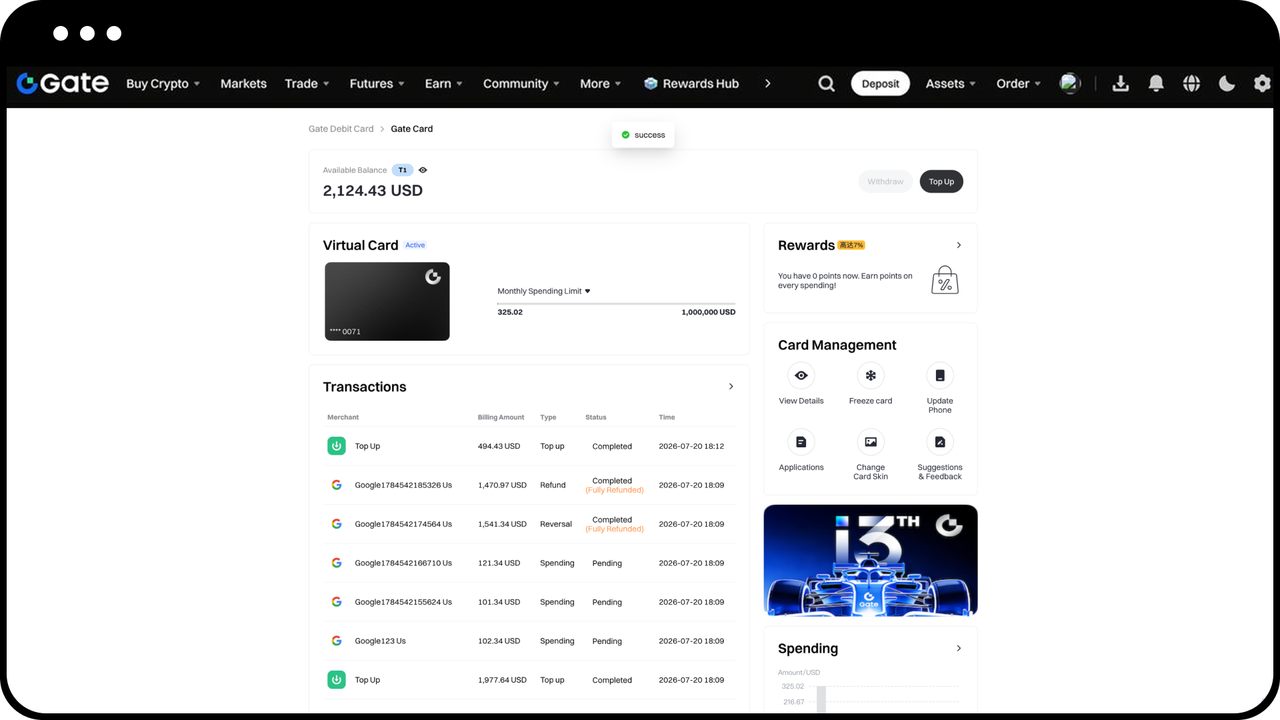Click the Monthly Spending Limit progress bar
Viewport: 1280px width, 720px height.
click(x=616, y=303)
